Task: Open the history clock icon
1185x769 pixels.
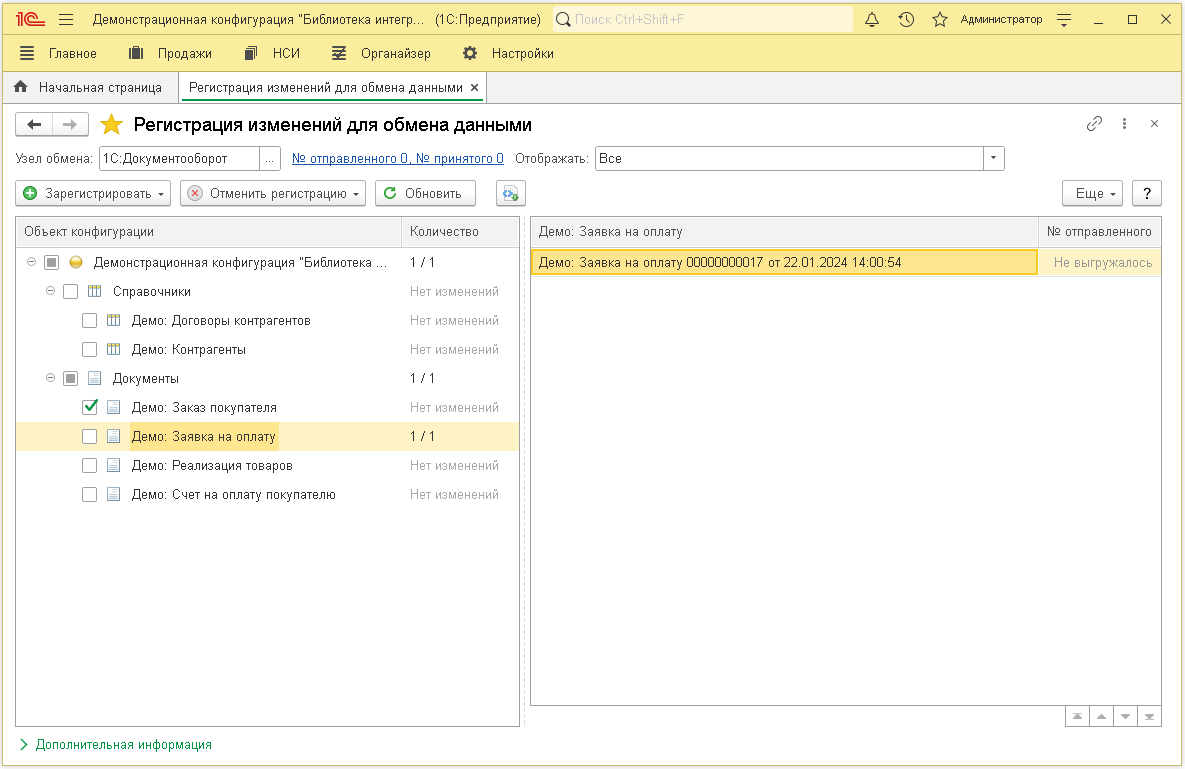Action: pos(906,19)
